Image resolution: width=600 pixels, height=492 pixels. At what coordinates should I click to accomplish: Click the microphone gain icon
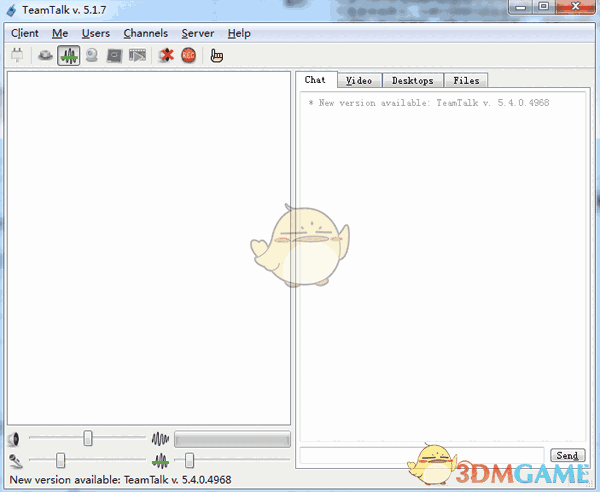[16, 461]
